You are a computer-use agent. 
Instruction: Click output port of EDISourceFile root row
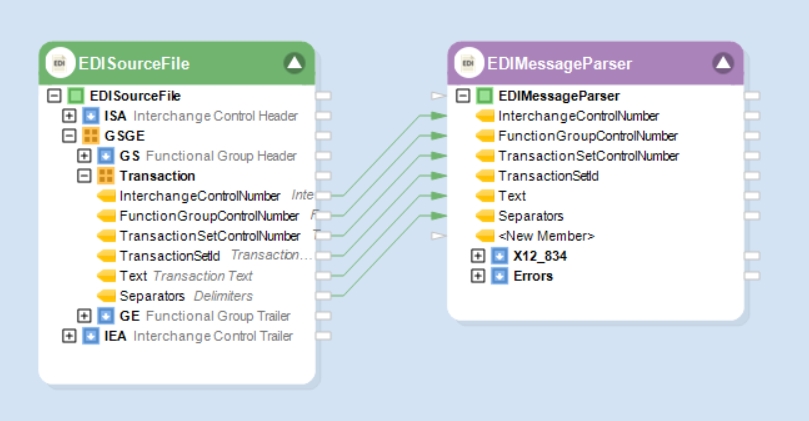(x=323, y=96)
